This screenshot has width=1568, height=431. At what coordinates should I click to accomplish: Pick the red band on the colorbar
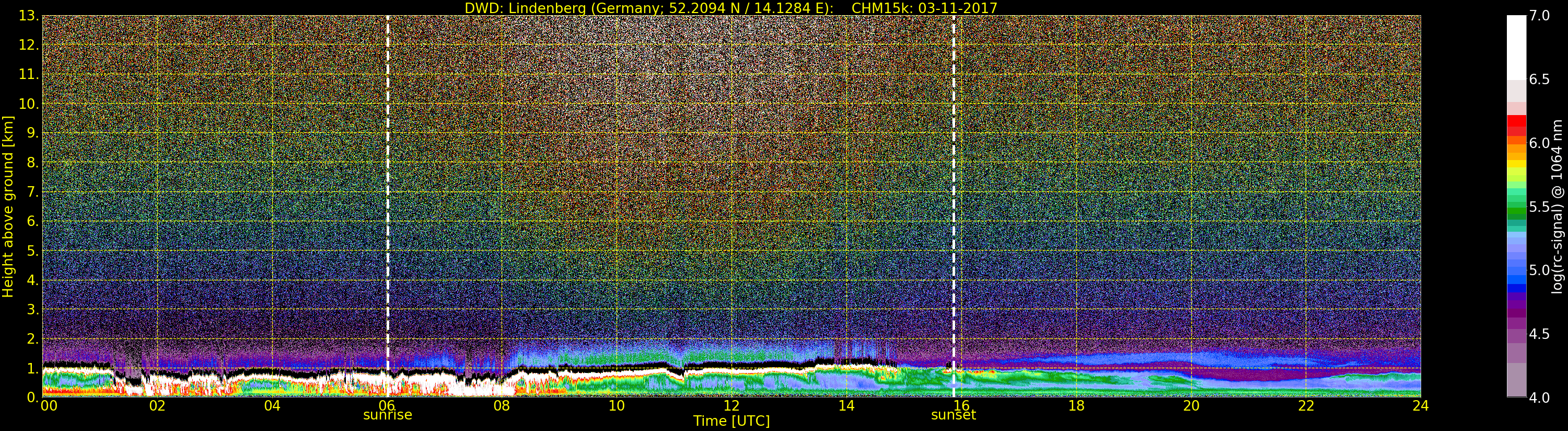(1516, 125)
